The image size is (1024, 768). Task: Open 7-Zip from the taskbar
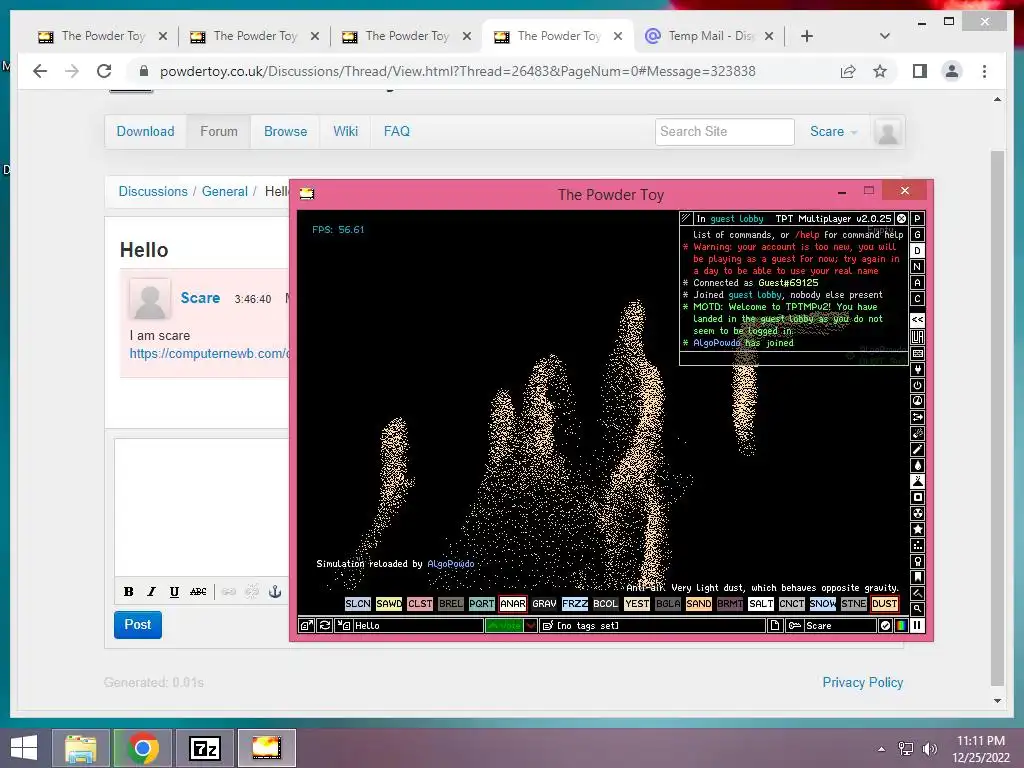tap(204, 748)
